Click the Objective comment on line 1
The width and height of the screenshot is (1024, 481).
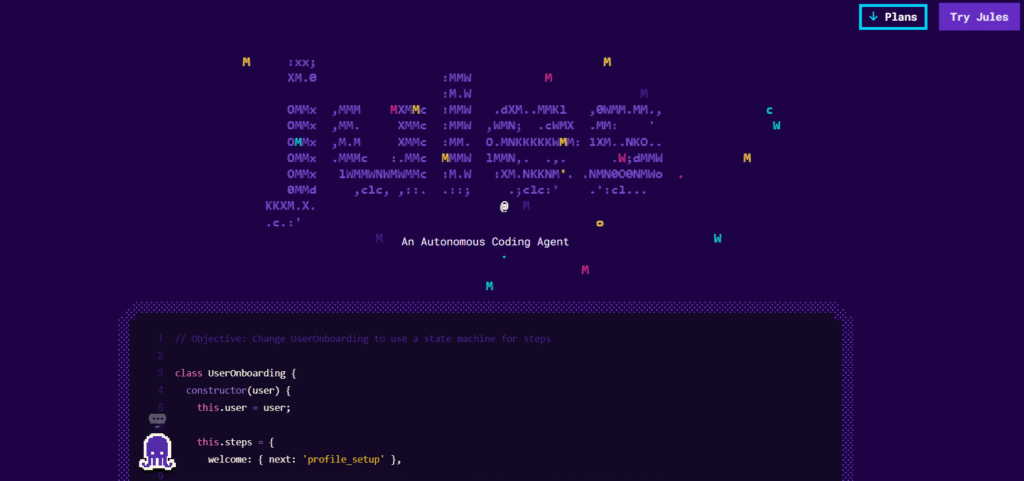(363, 339)
